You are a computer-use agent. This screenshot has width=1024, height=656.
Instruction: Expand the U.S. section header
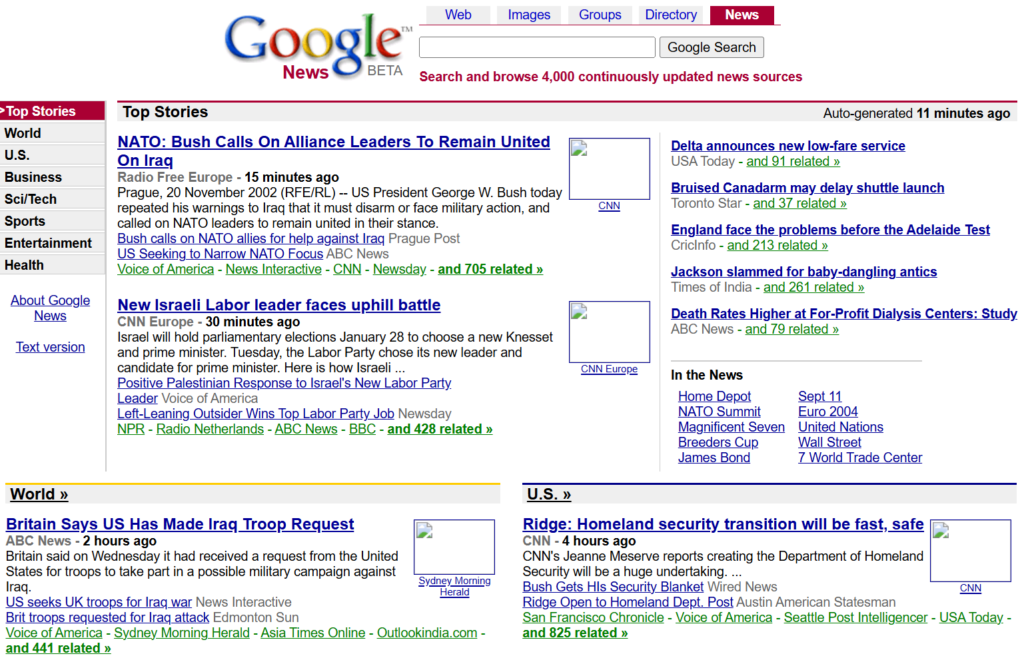tap(549, 494)
